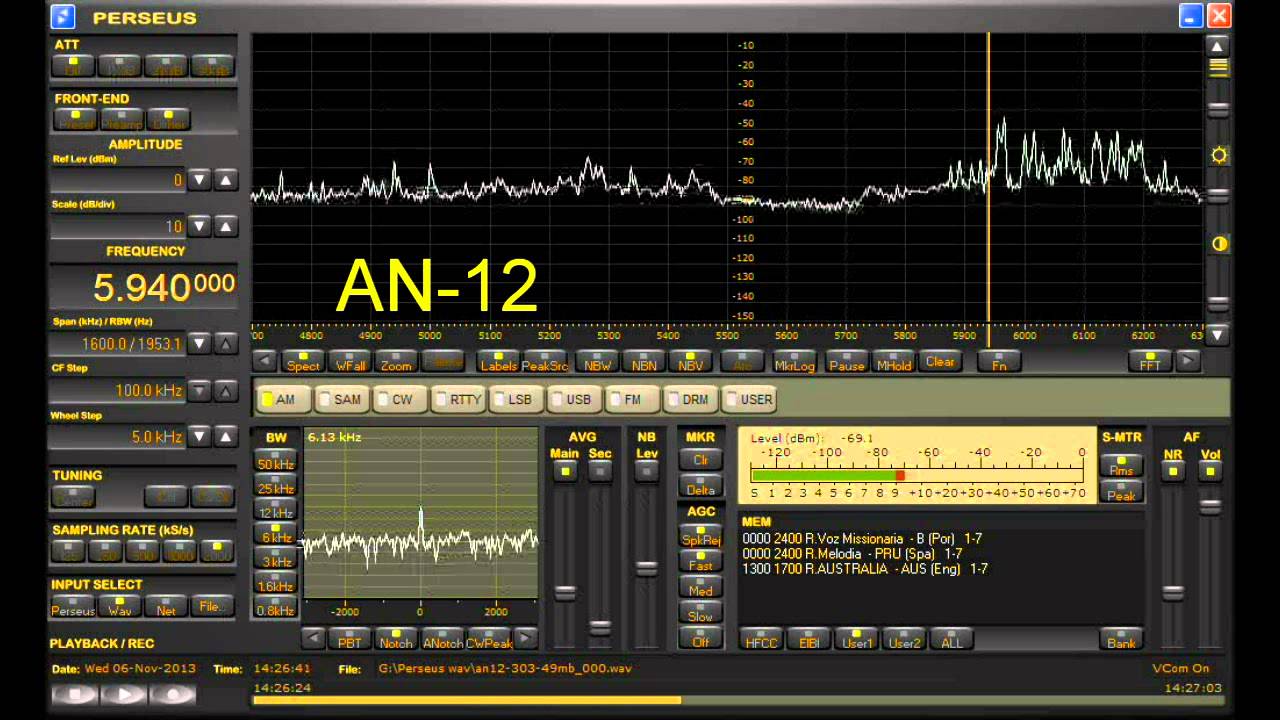1280x720 pixels.
Task: Click the playback Play button
Action: [x=124, y=694]
